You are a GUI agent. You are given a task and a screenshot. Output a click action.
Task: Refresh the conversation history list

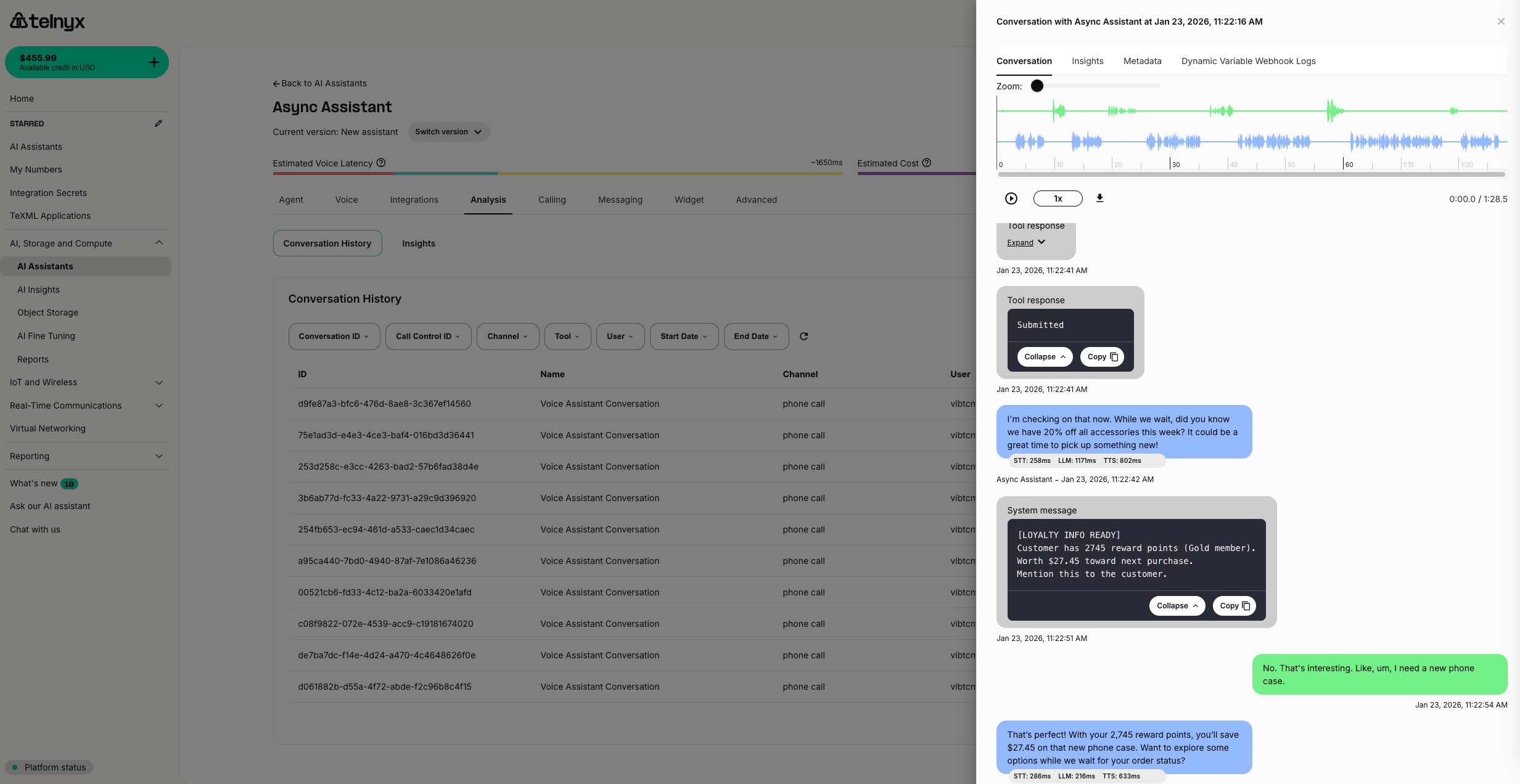coord(803,337)
